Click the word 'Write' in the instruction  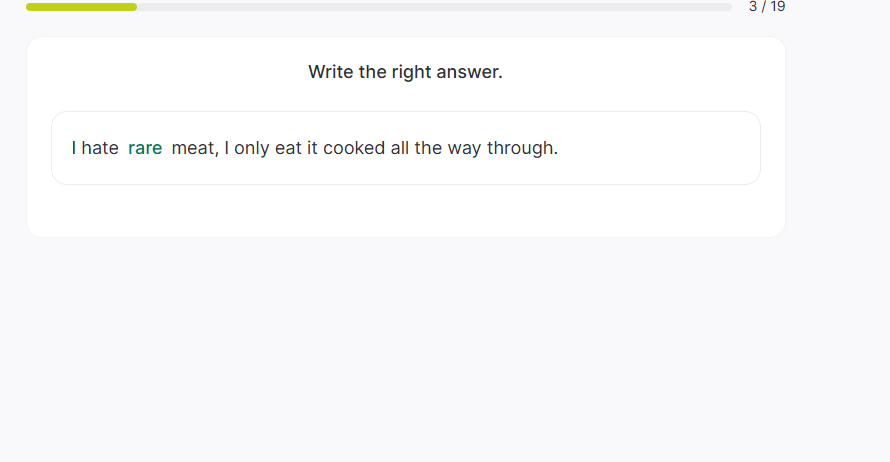click(331, 72)
